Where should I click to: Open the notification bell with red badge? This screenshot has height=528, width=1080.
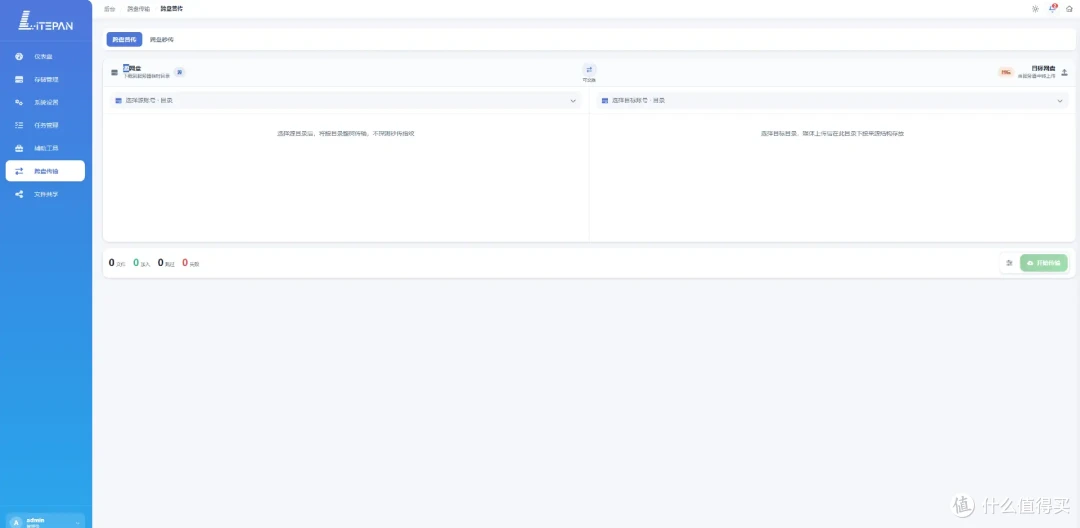(x=1052, y=8)
